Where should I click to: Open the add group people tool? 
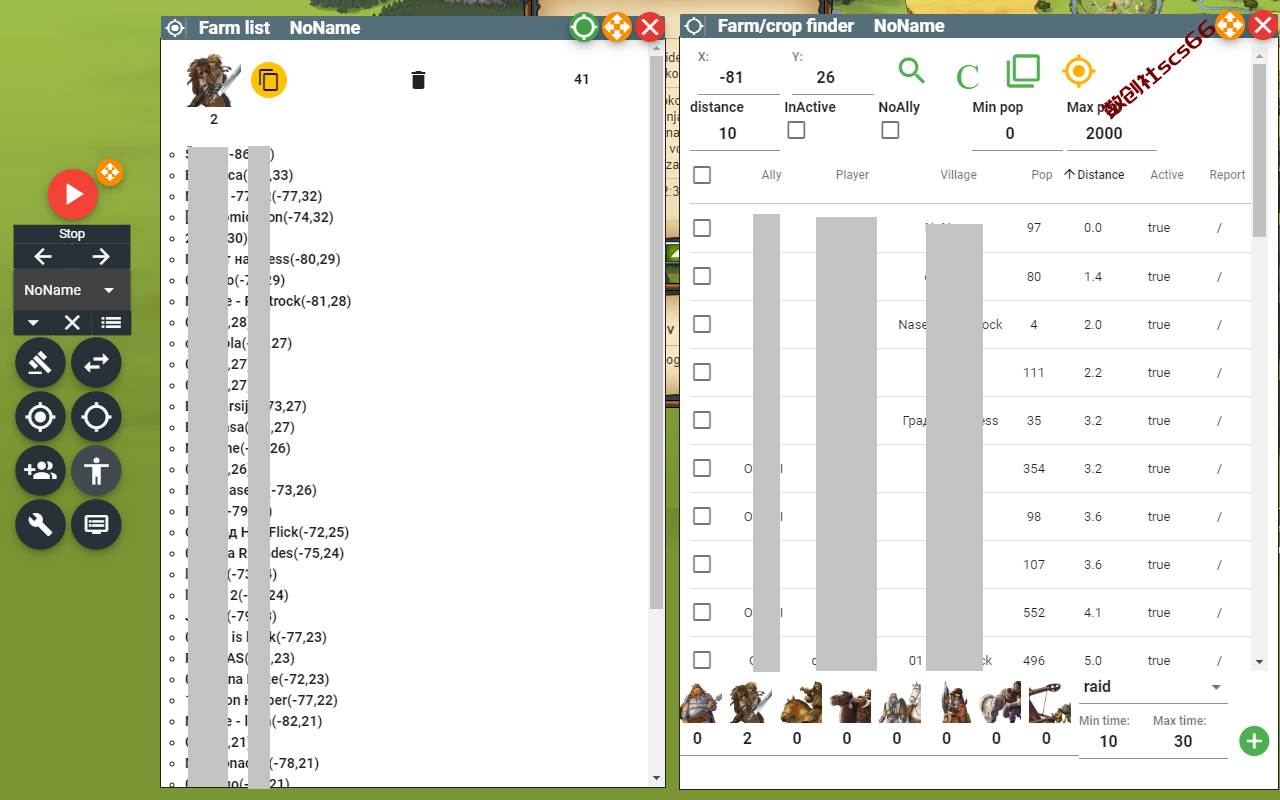(x=40, y=471)
